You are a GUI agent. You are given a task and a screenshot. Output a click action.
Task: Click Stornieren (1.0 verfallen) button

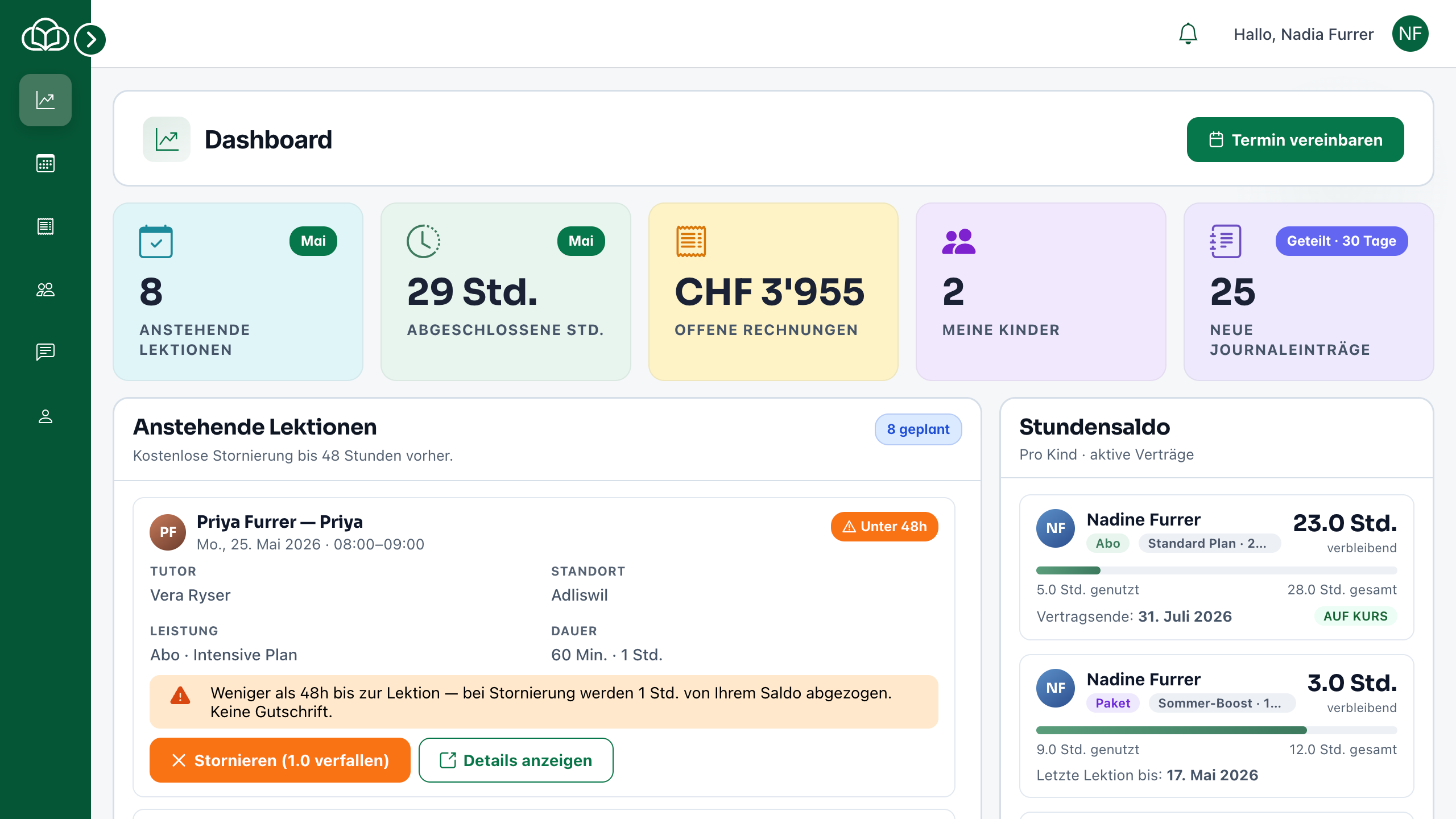[280, 760]
